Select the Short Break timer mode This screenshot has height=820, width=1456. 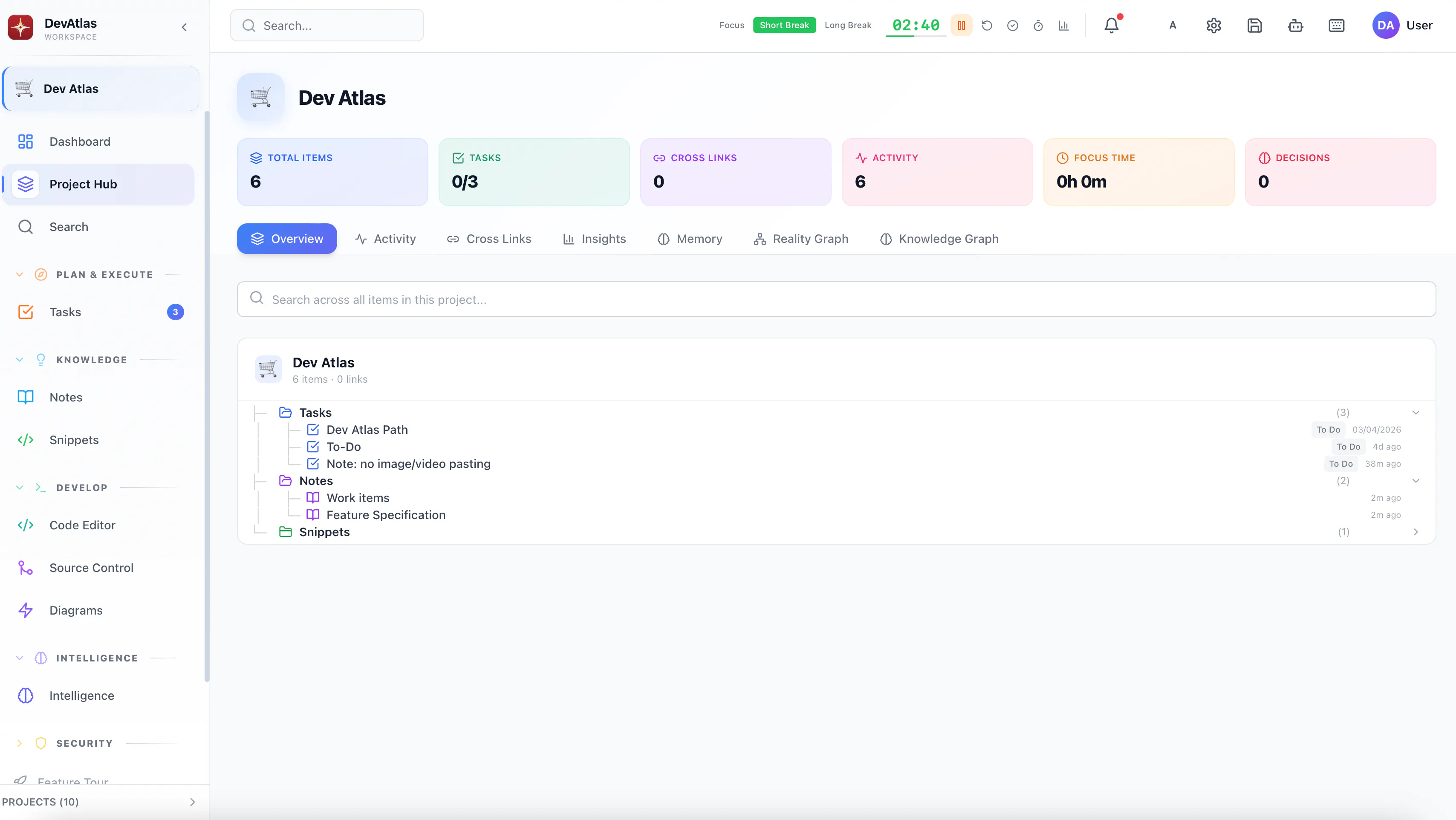784,26
